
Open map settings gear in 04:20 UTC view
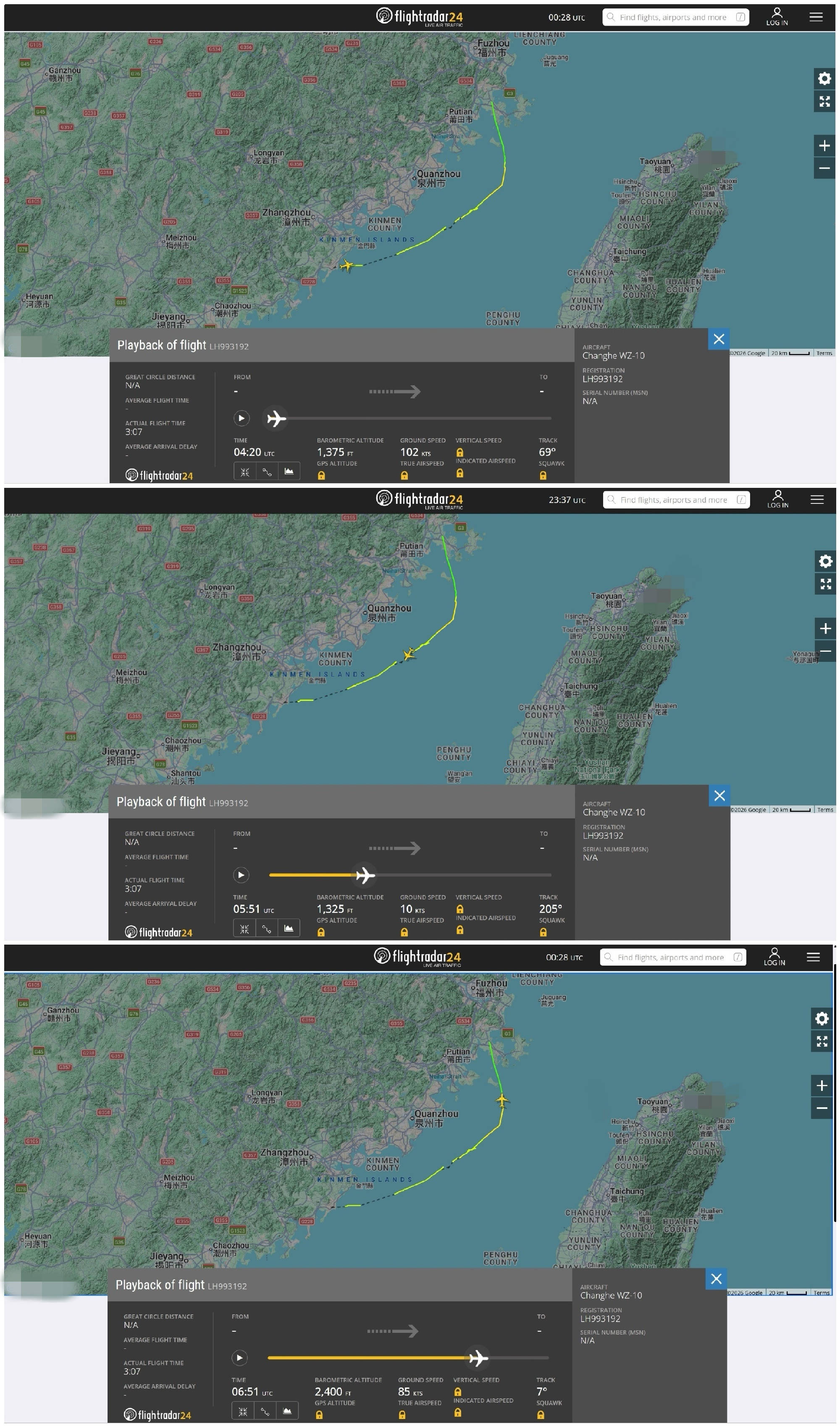[x=825, y=78]
